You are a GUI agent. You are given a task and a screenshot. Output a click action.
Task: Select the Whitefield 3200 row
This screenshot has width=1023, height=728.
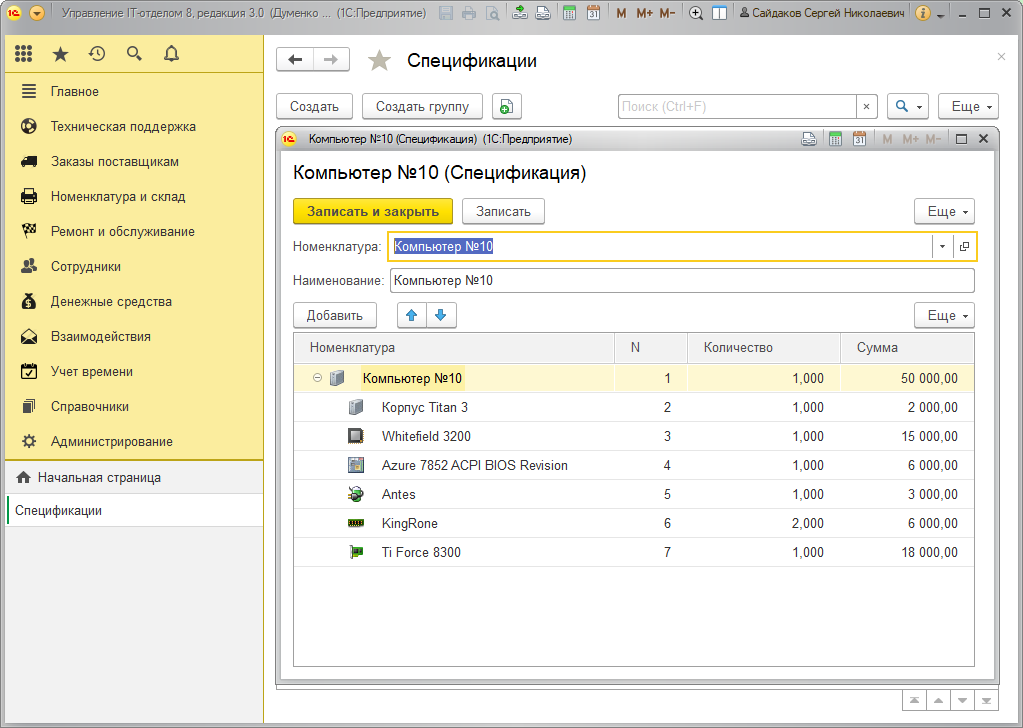pyautogui.click(x=634, y=436)
